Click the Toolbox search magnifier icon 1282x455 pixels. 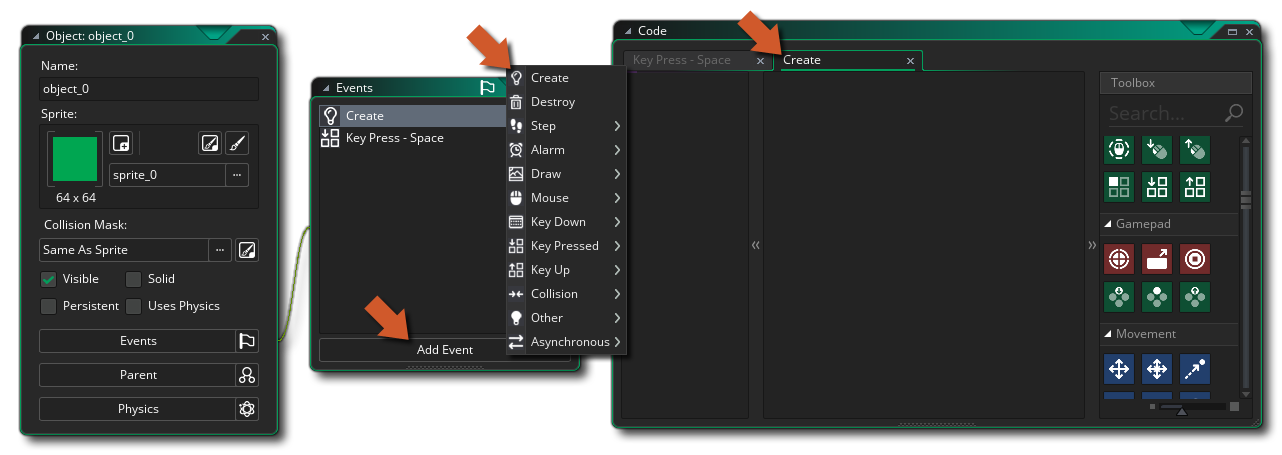1234,113
